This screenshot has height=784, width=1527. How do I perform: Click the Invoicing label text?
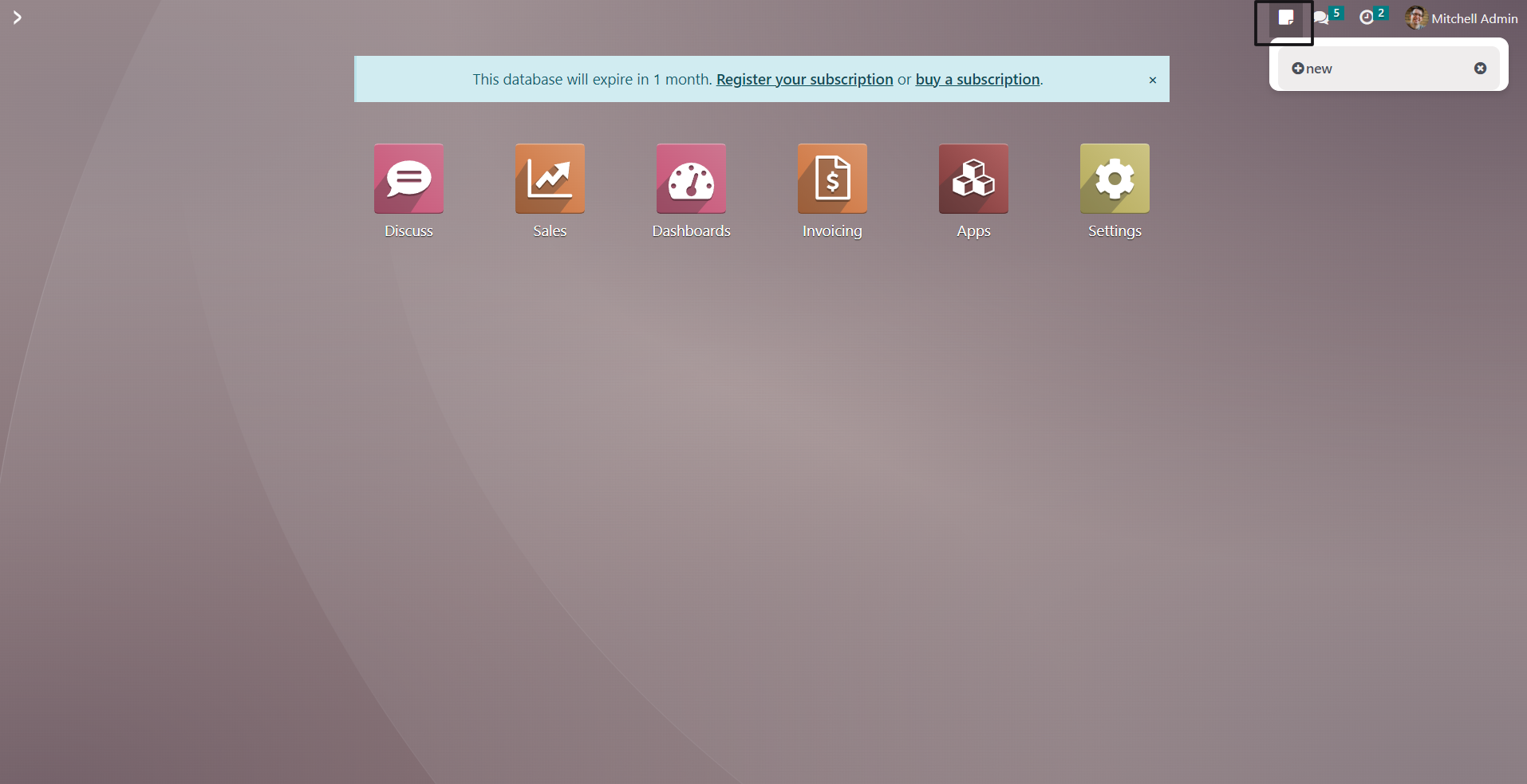click(832, 231)
